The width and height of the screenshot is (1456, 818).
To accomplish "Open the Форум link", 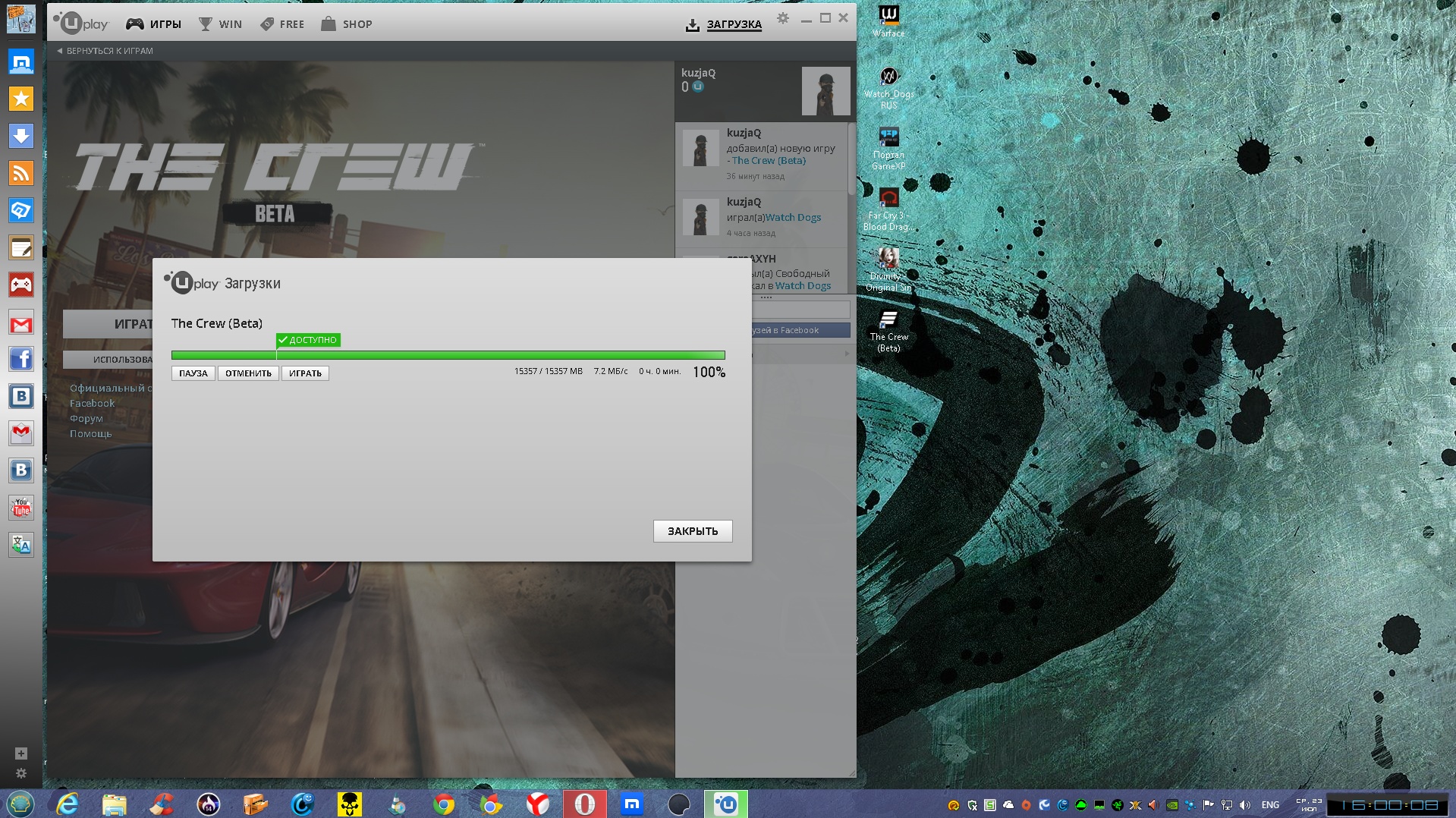I will point(86,419).
